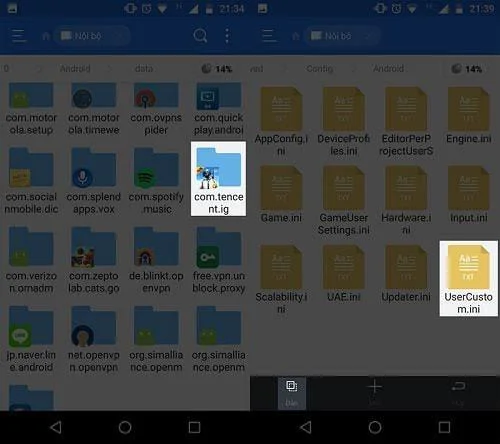This screenshot has width=500, height=444.
Task: Open Hardware.ini file
Action: pos(406,201)
